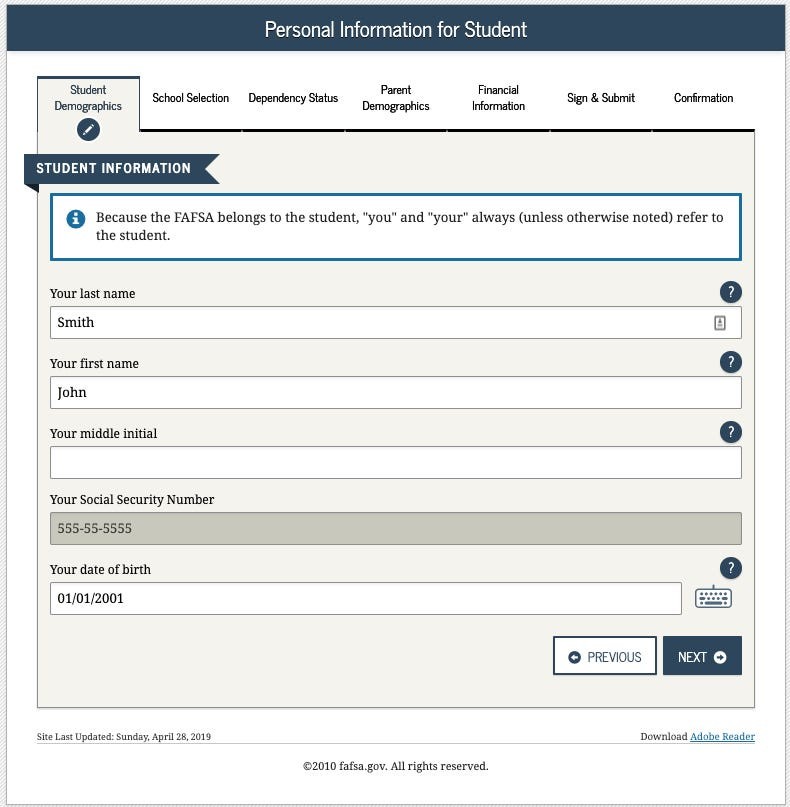Viewport: 790px width, 807px height.
Task: Click the date of birth input field
Action: pos(365,598)
